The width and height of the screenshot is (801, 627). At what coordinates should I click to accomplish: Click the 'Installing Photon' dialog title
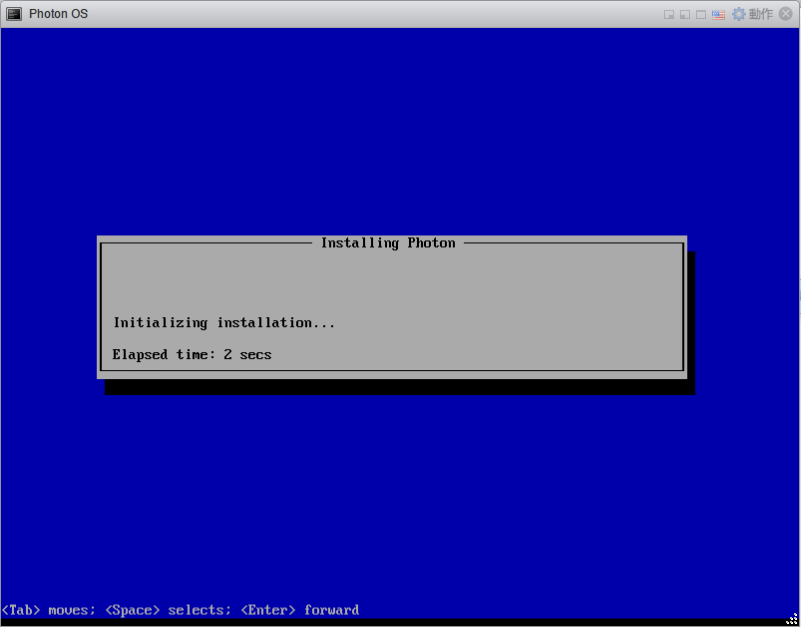388,243
